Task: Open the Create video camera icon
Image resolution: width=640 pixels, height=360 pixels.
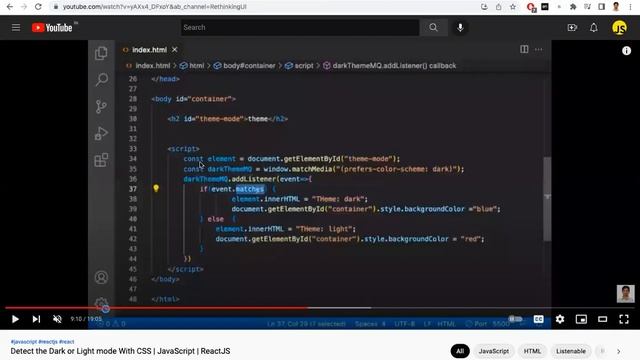Action: coord(572,27)
